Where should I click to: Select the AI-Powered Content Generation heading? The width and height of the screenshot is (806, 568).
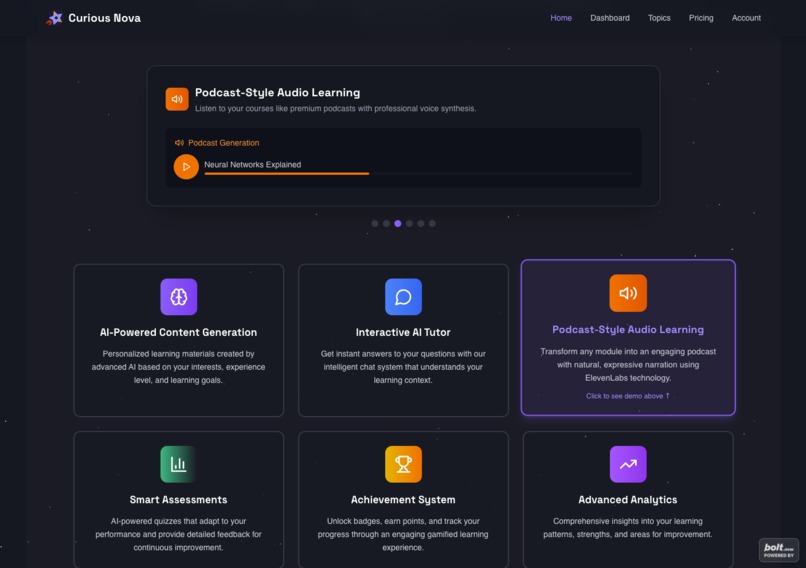[178, 333]
